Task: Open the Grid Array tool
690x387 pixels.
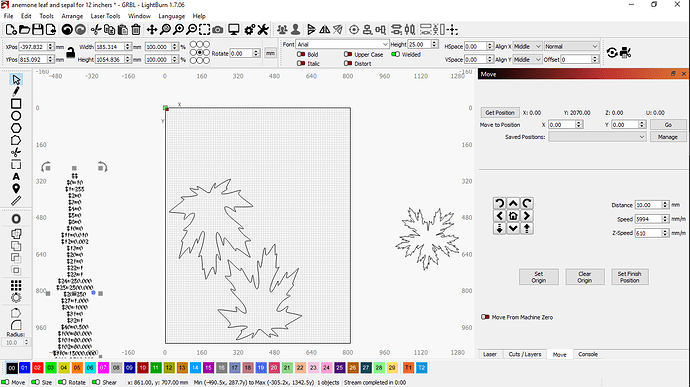Action: point(16,285)
